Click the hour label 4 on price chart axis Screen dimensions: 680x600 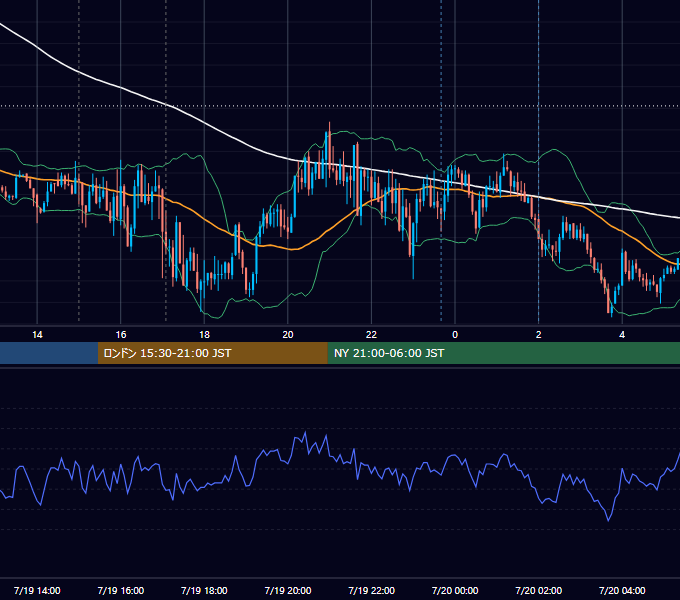(622, 335)
